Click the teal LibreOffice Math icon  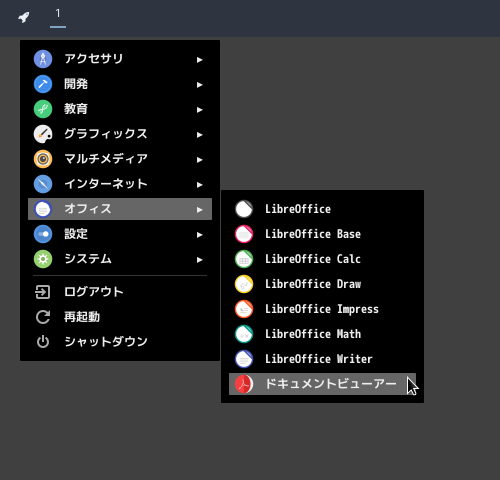tap(244, 334)
